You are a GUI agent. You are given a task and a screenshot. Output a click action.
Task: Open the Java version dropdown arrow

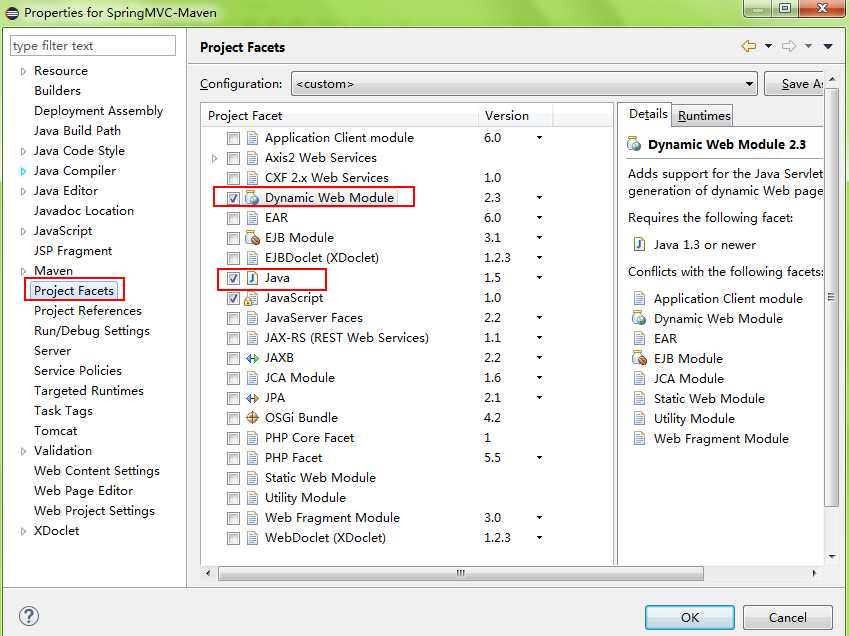539,278
